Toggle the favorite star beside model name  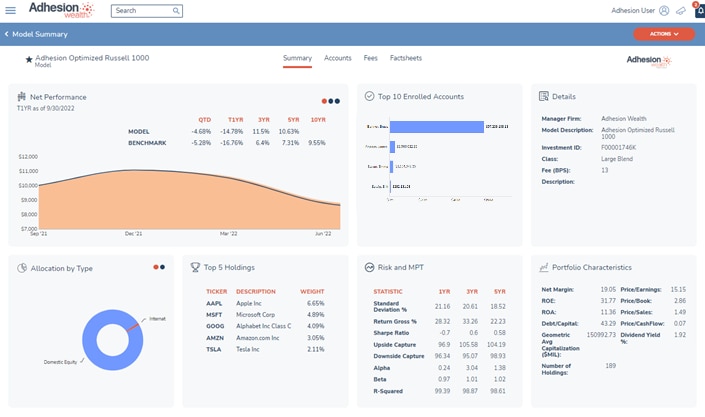click(29, 59)
